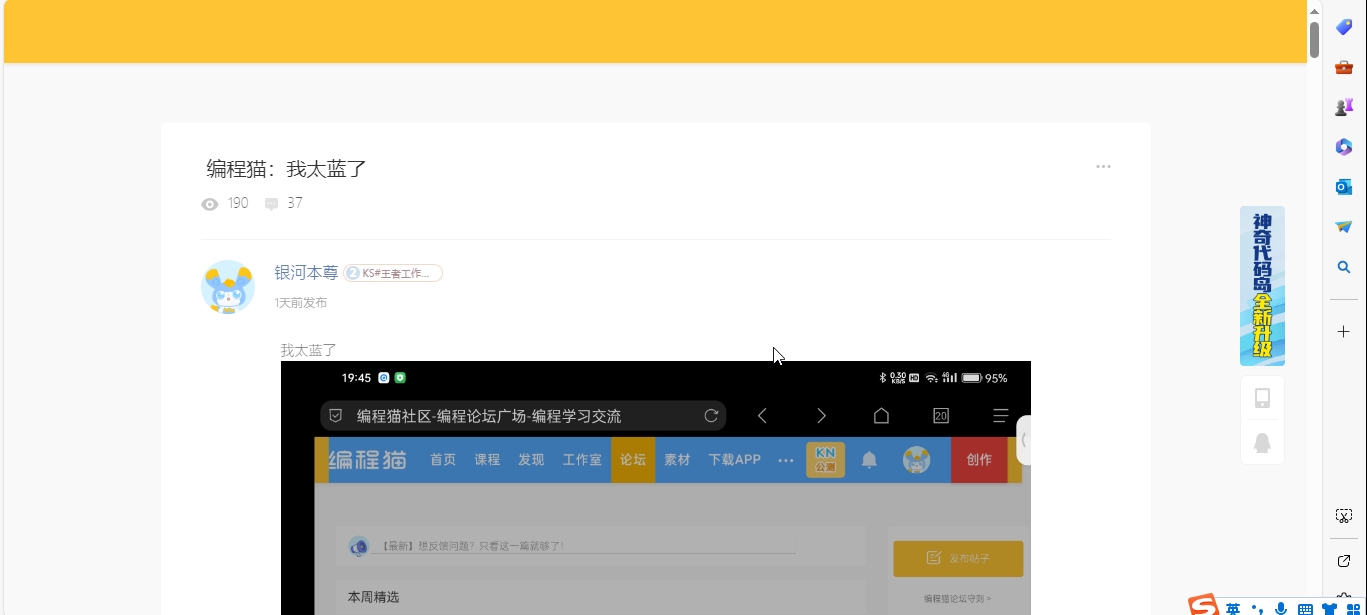Open Edge sidebar Outlook icon

(x=1344, y=187)
